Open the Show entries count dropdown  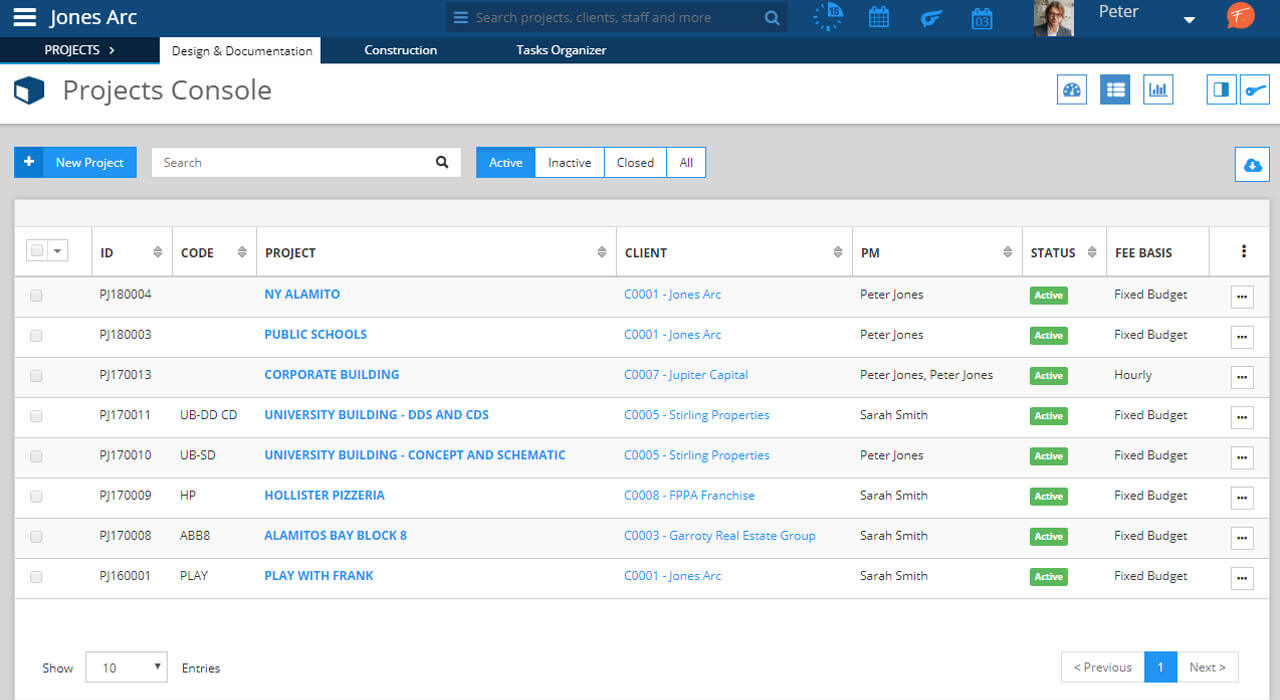pos(126,668)
